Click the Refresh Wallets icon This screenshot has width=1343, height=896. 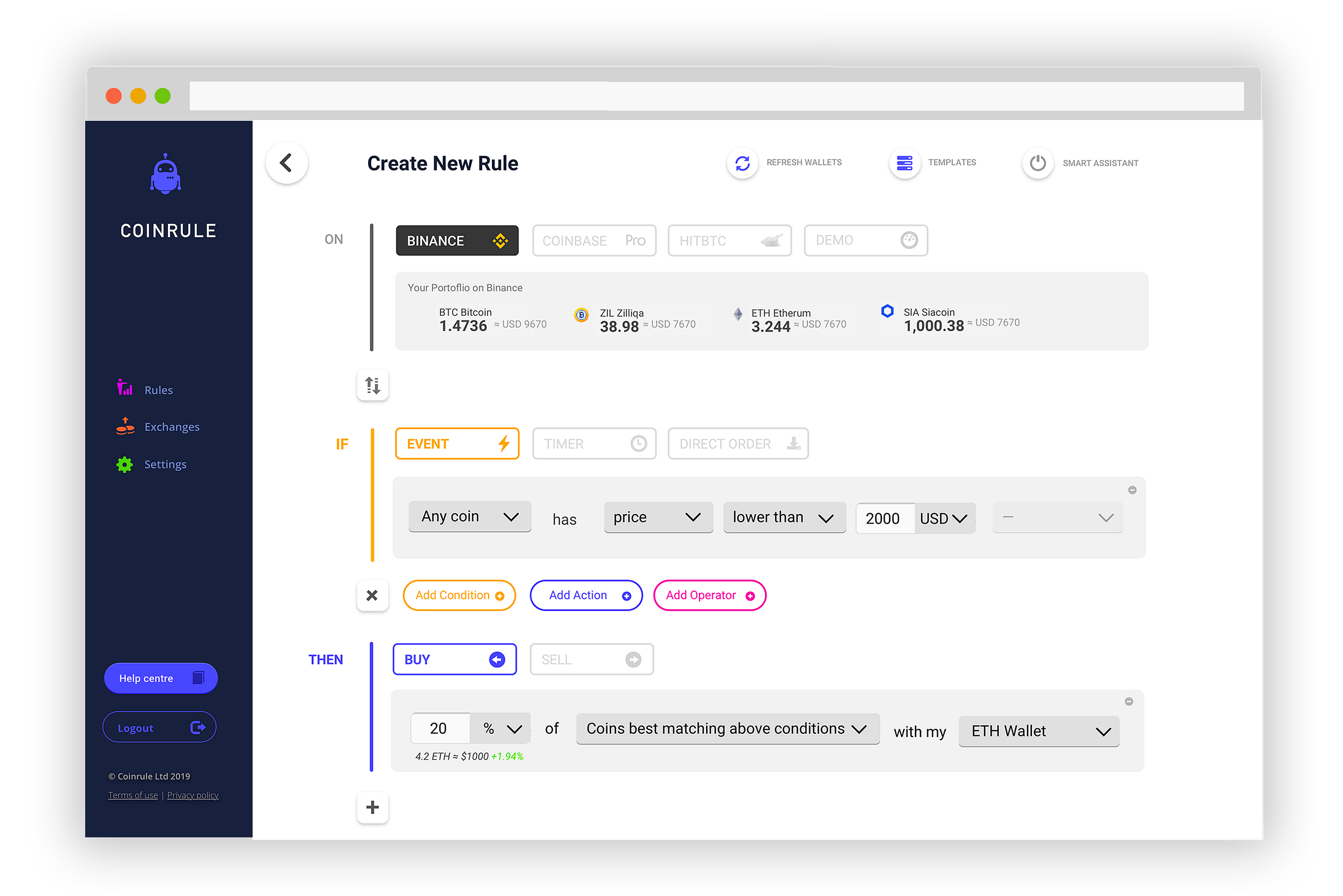[742, 163]
